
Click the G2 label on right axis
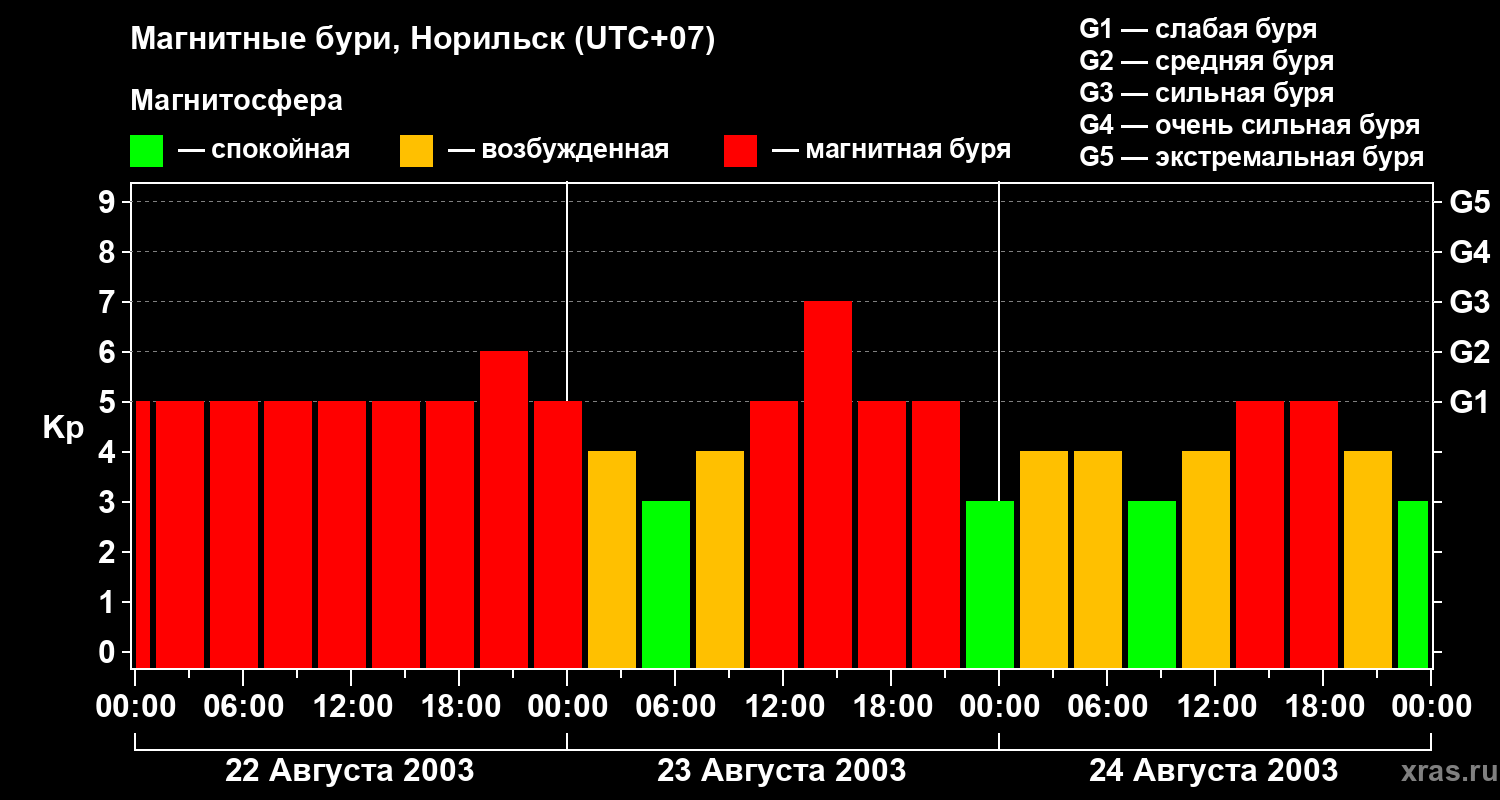pyautogui.click(x=1469, y=353)
